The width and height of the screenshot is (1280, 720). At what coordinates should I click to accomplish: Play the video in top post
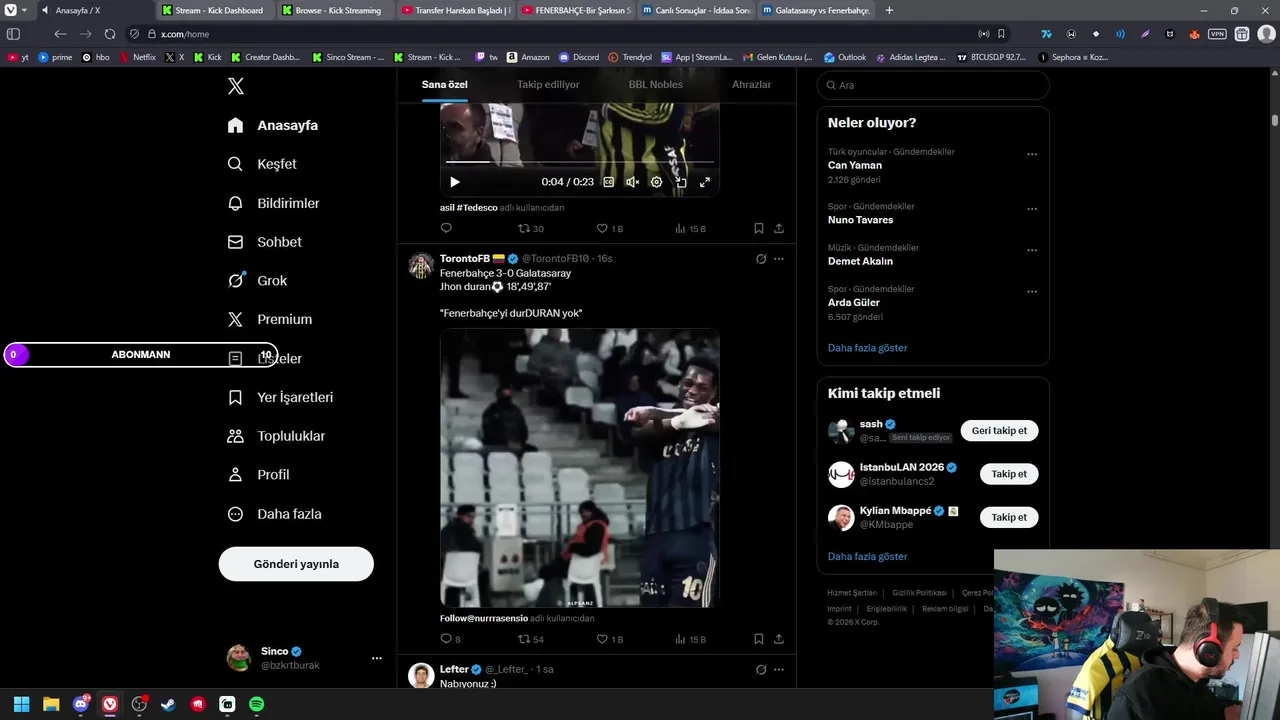tap(455, 182)
